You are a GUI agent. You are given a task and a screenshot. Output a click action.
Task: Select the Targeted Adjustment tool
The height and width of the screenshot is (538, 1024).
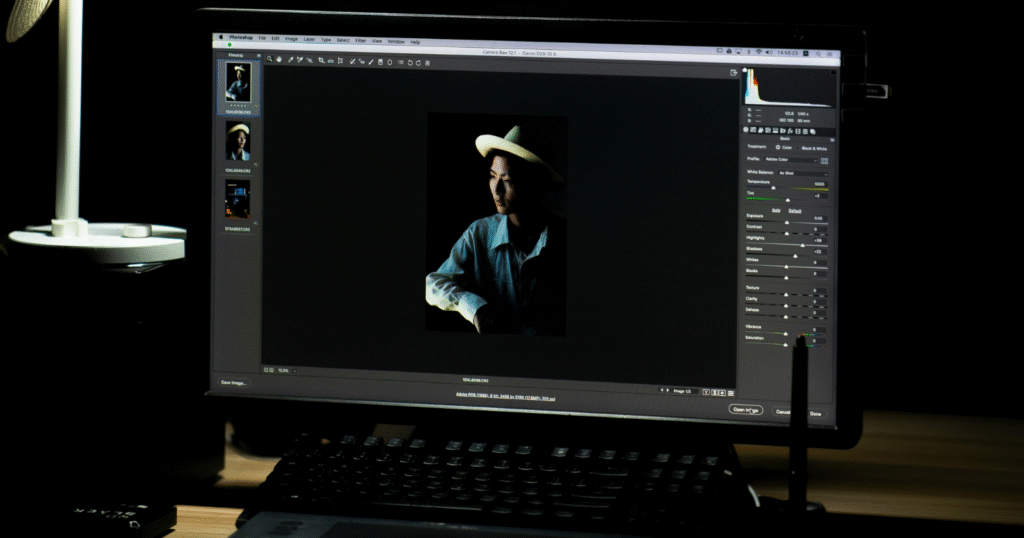pyautogui.click(x=310, y=61)
